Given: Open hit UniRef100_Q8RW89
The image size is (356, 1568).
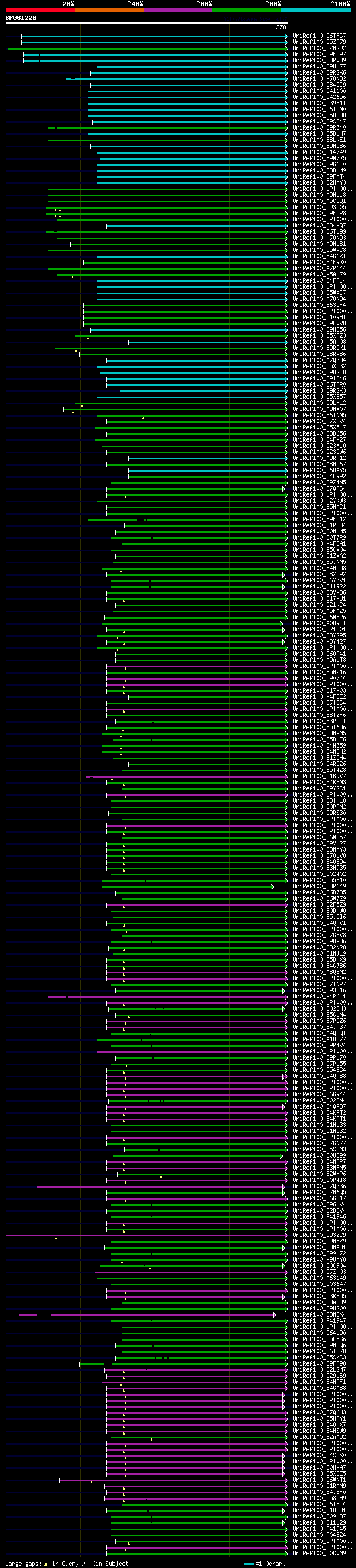Looking at the screenshot, I should tap(319, 60).
